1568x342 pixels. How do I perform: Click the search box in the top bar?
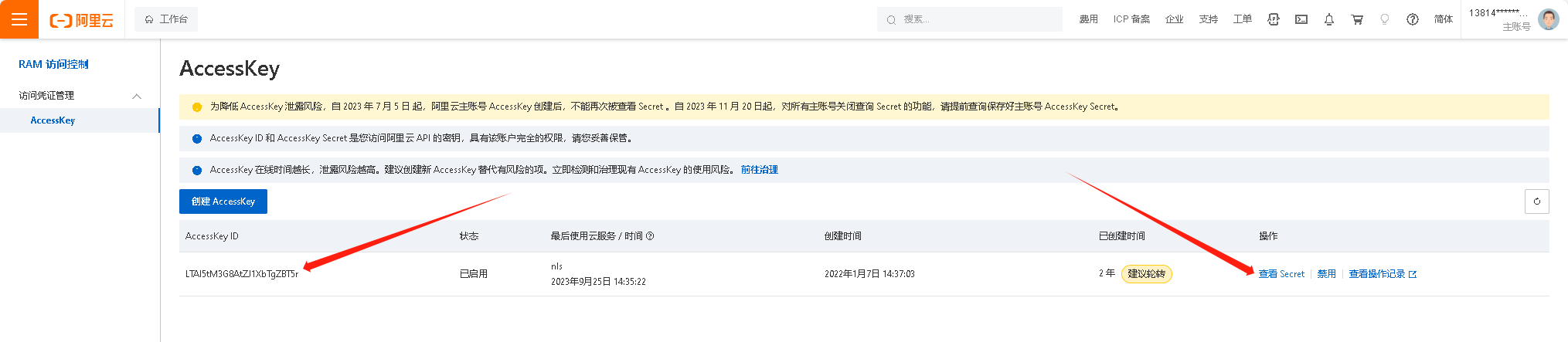tap(969, 19)
